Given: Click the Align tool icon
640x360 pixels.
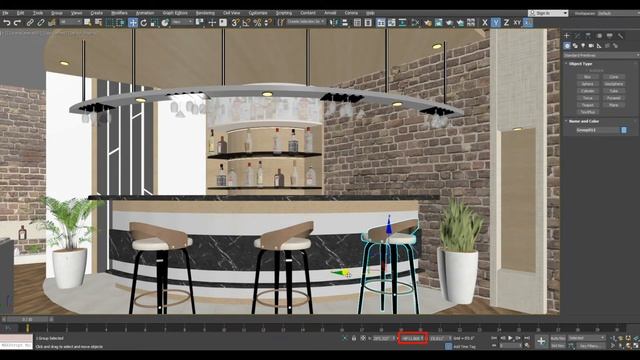Looking at the screenshot, I should (345, 23).
